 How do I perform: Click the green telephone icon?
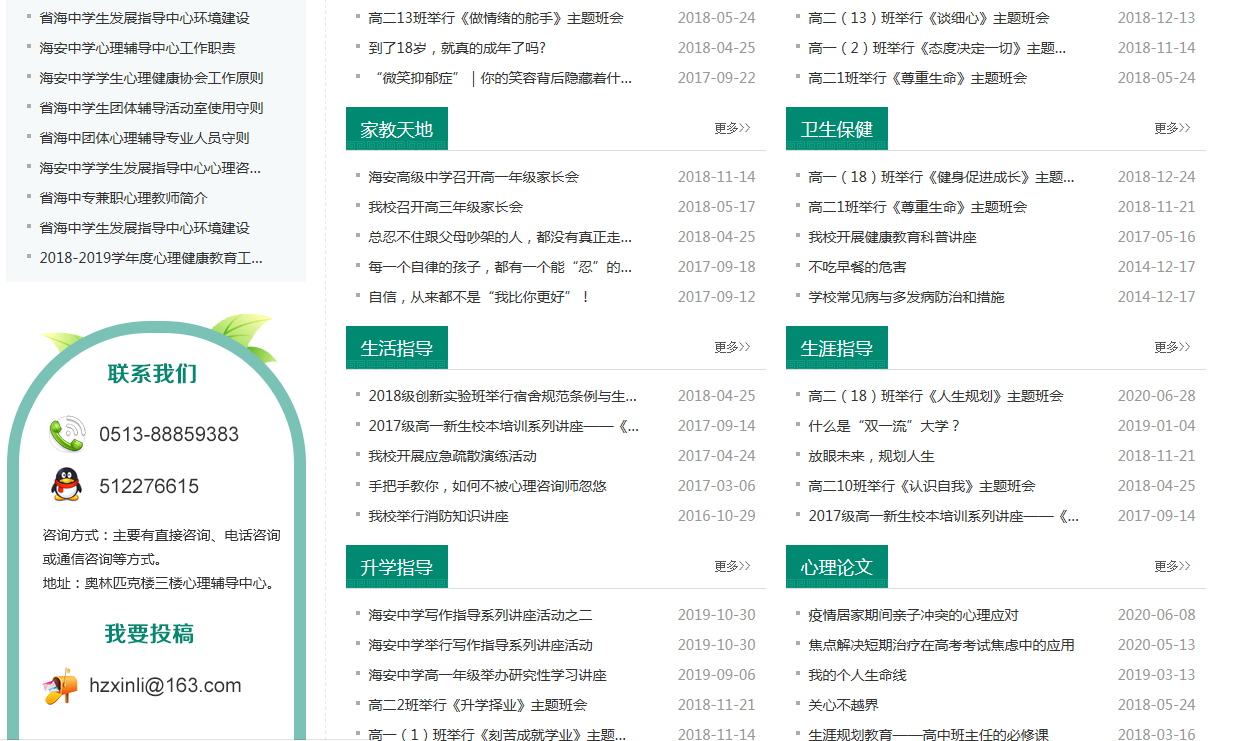67,434
